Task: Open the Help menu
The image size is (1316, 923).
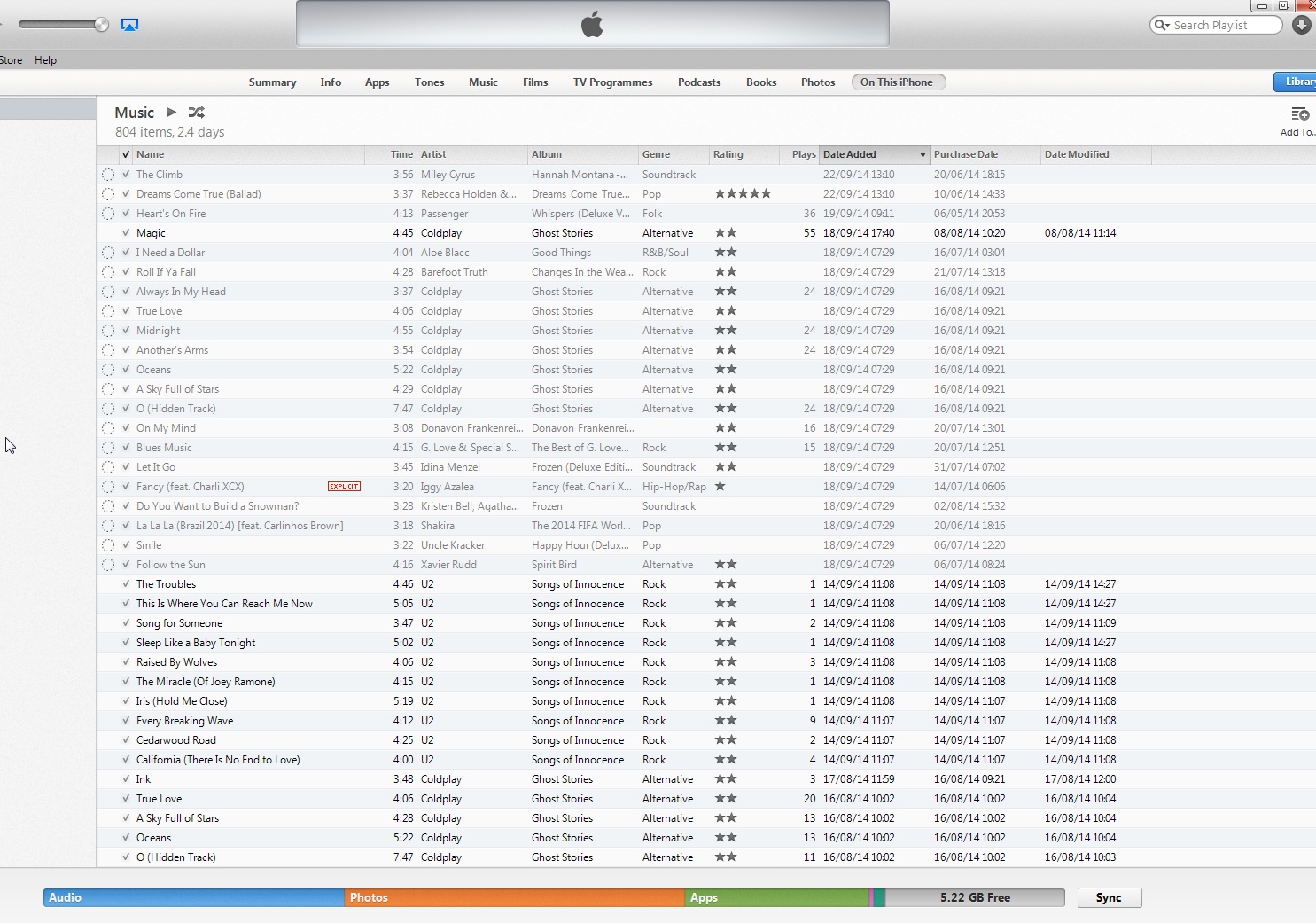Action: pos(45,60)
